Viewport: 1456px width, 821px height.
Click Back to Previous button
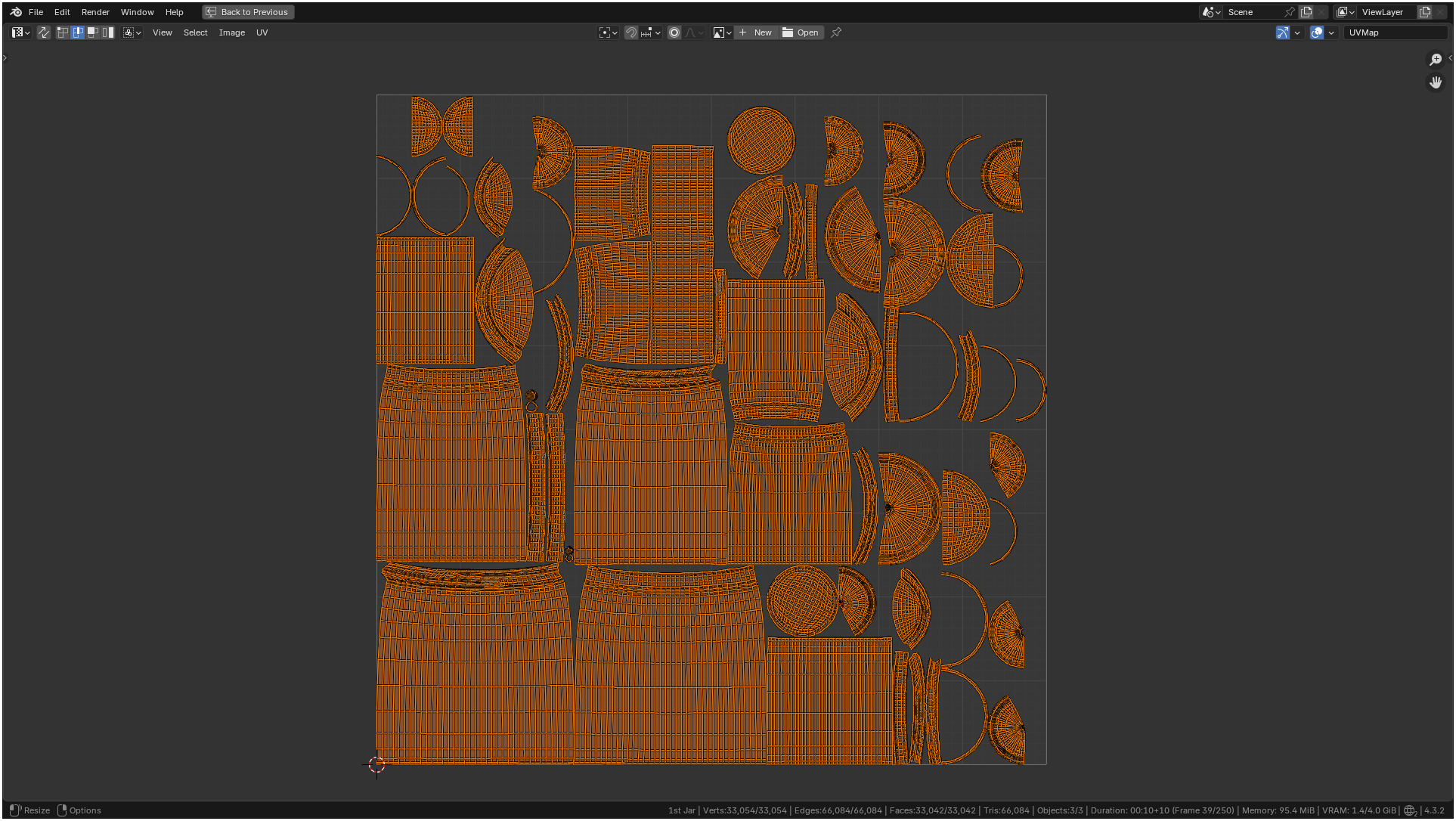[248, 12]
